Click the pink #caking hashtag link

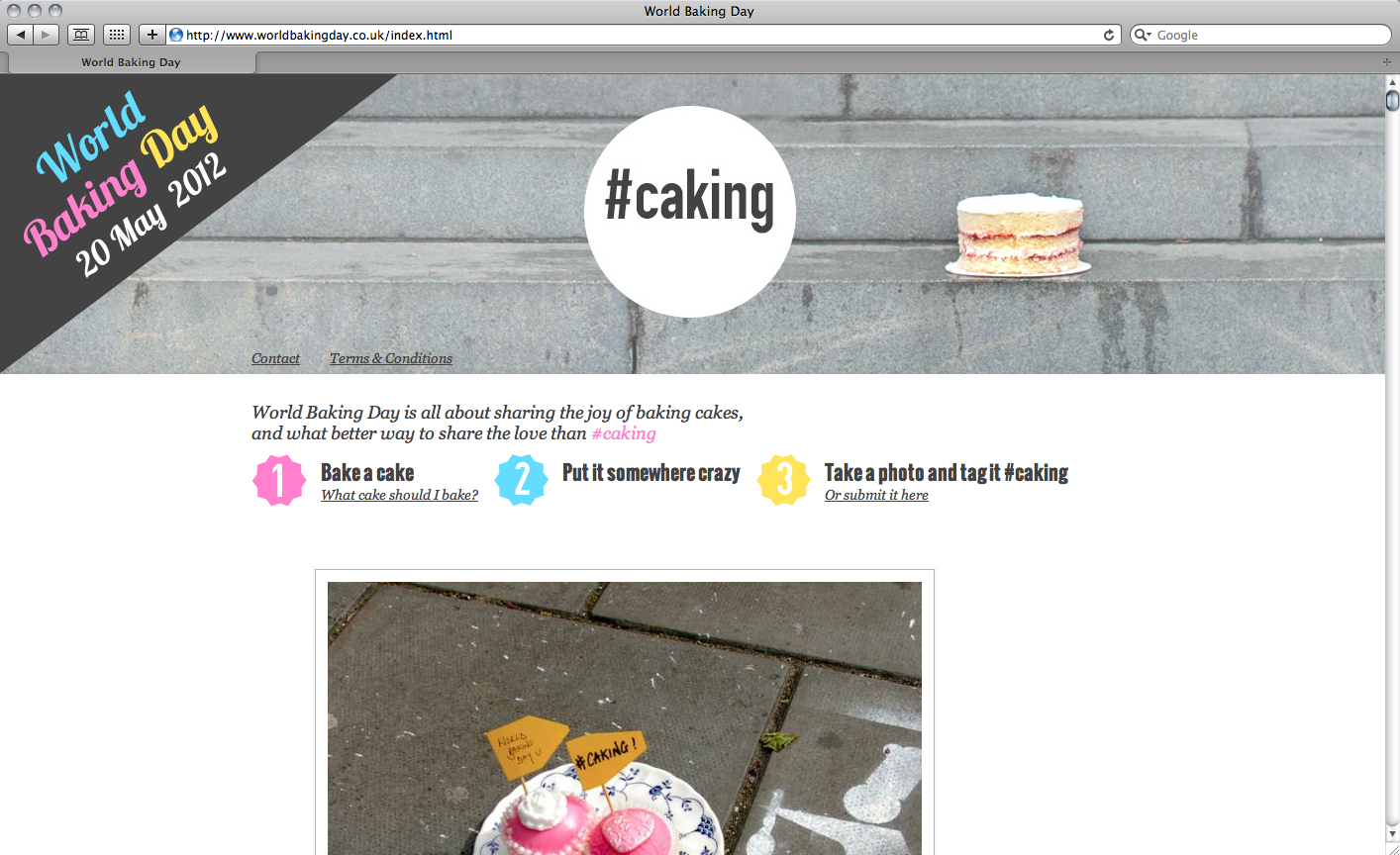624,433
